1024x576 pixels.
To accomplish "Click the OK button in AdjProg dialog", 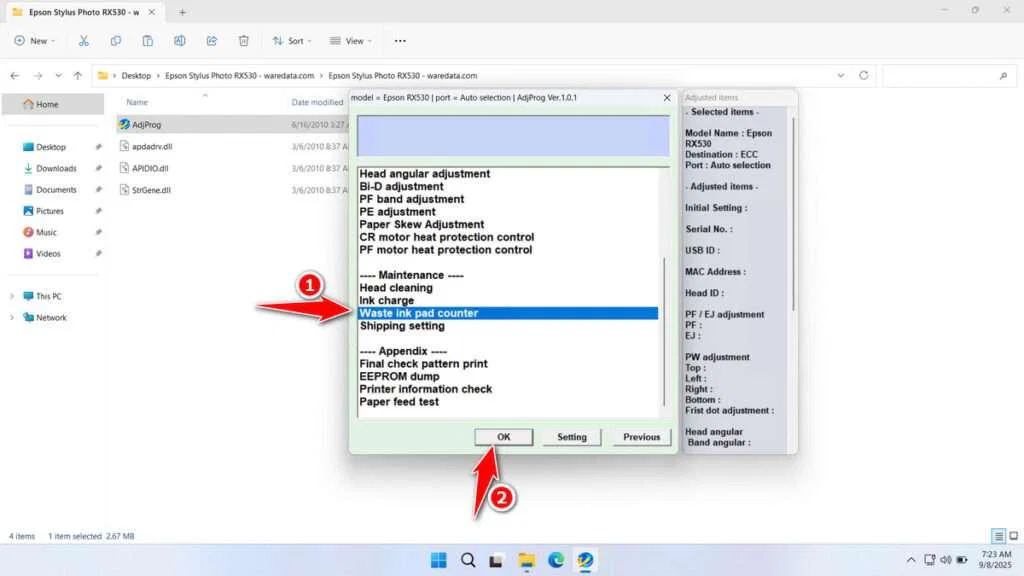I will tap(503, 437).
